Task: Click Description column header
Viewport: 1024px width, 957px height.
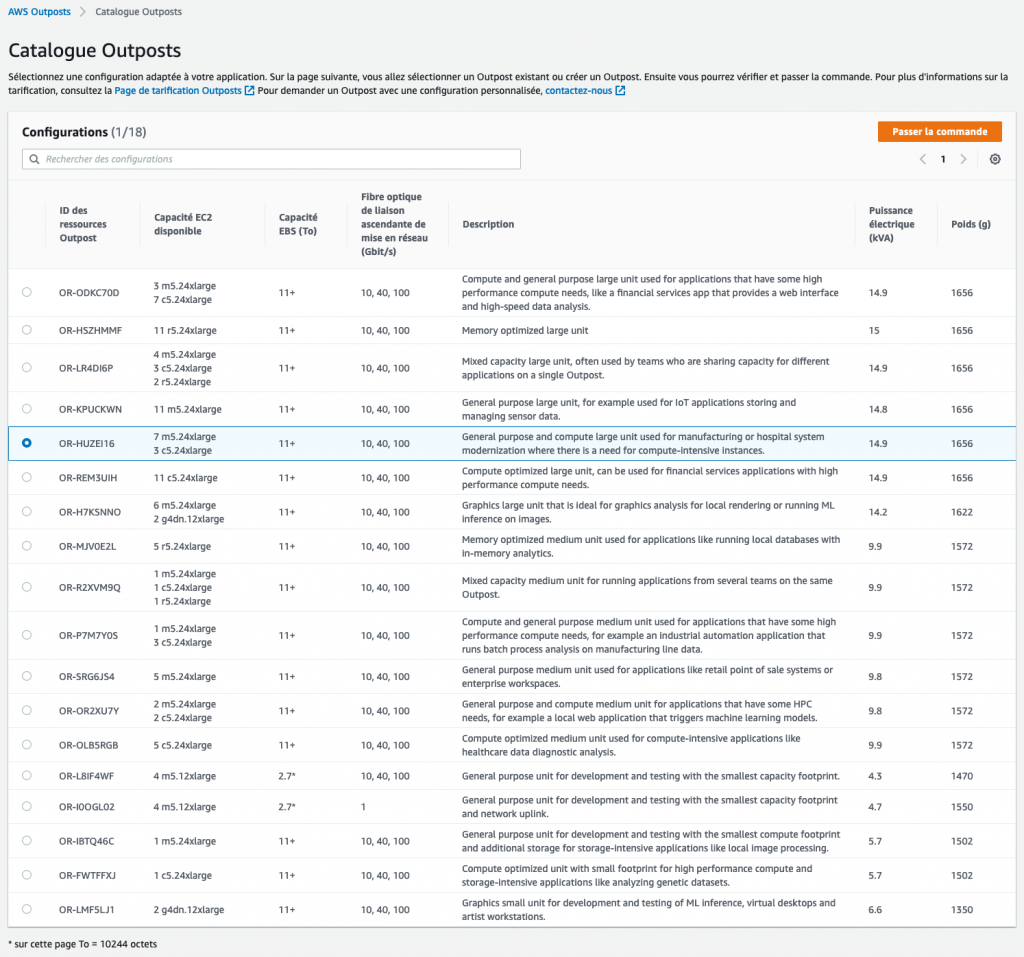Action: pyautogui.click(x=488, y=224)
